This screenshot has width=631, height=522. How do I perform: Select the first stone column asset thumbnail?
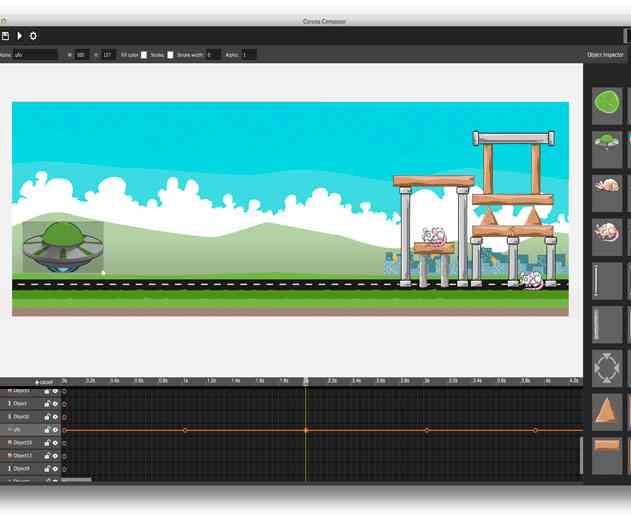click(x=607, y=281)
